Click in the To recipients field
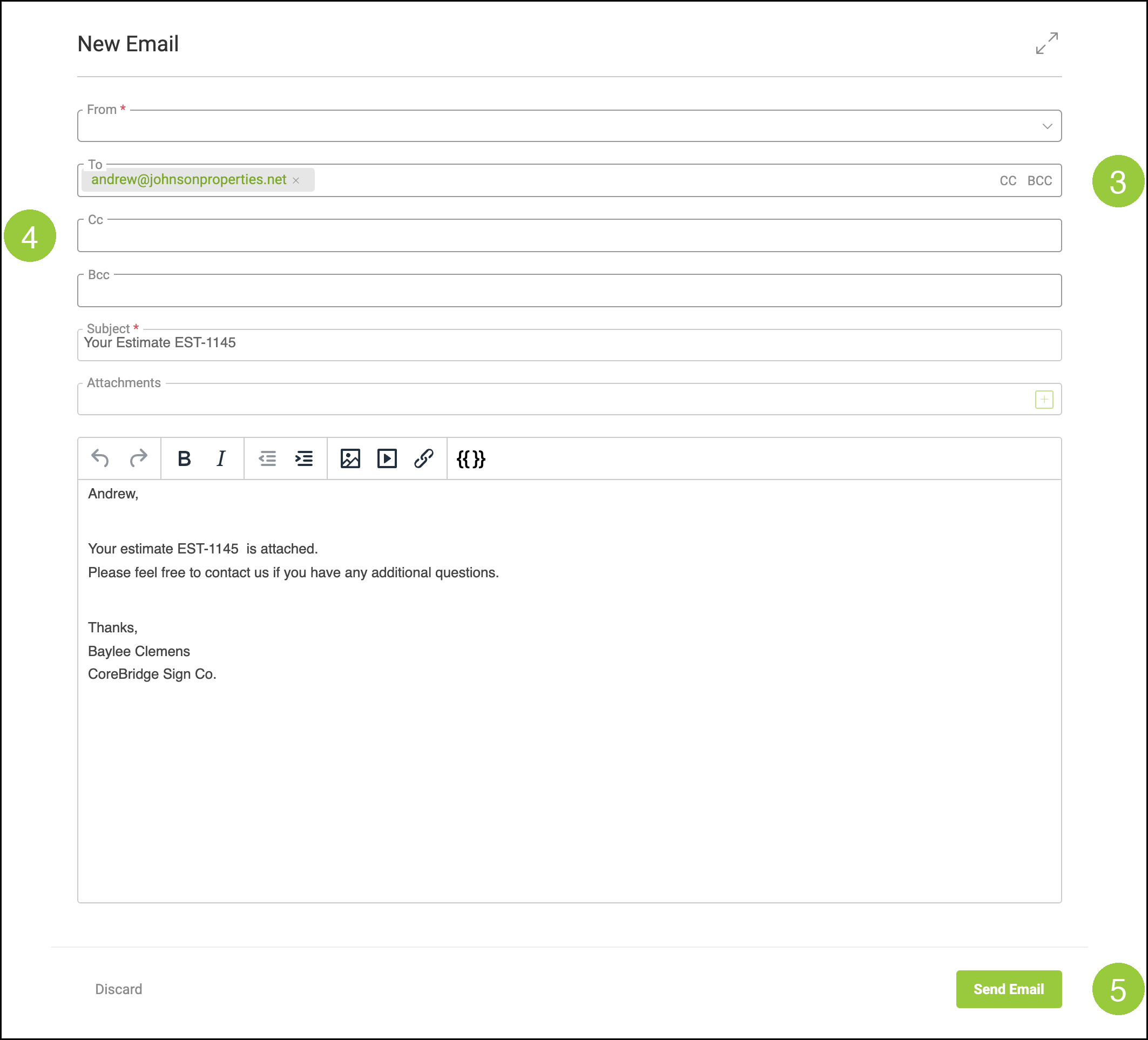This screenshot has height=1040, width=1148. 570,180
